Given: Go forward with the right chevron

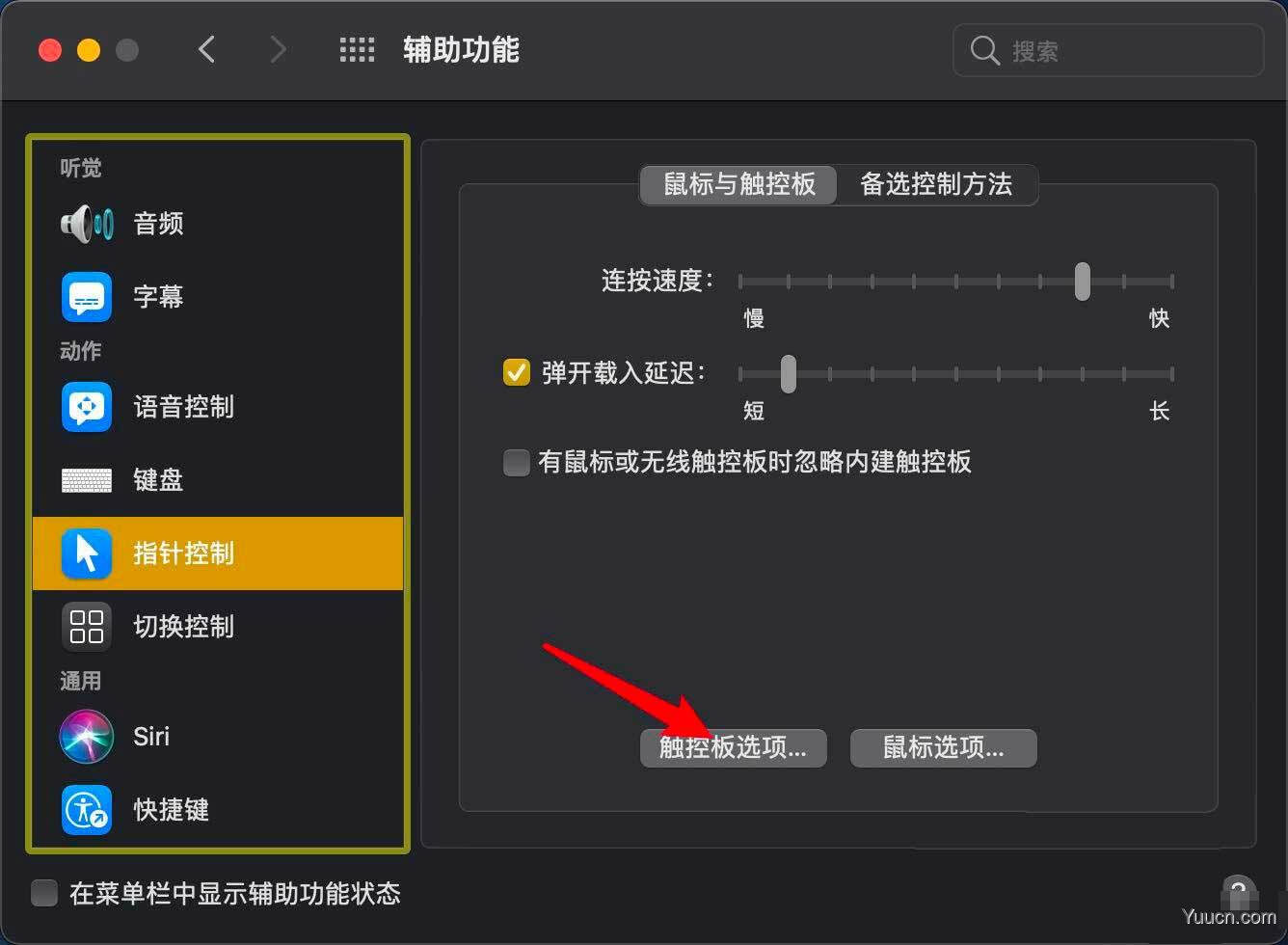Looking at the screenshot, I should 278,49.
